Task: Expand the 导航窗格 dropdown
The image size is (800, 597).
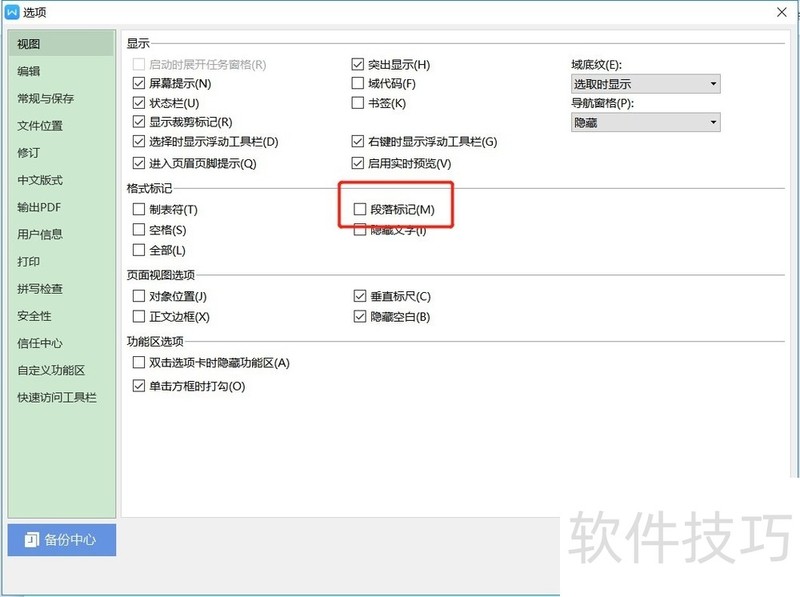Action: point(645,122)
